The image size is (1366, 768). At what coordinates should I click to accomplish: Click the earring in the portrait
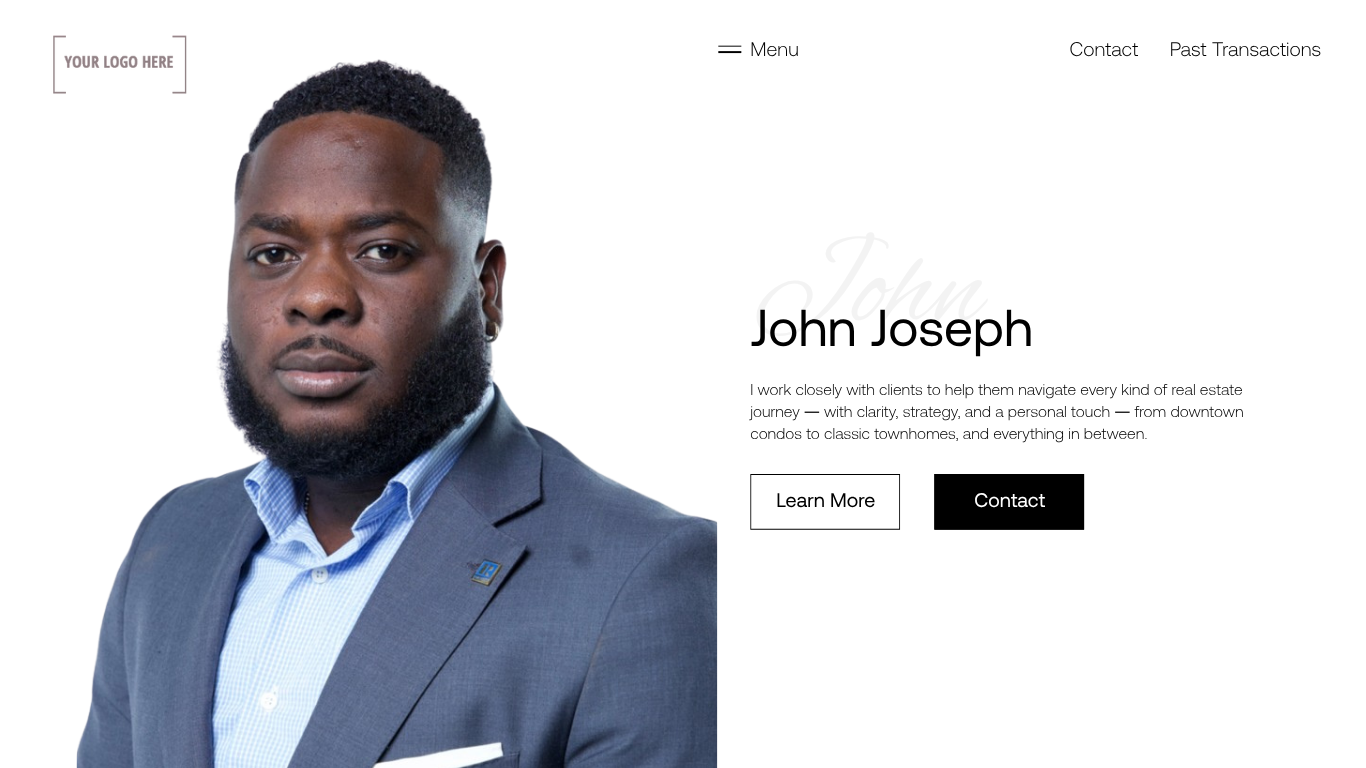coord(490,330)
